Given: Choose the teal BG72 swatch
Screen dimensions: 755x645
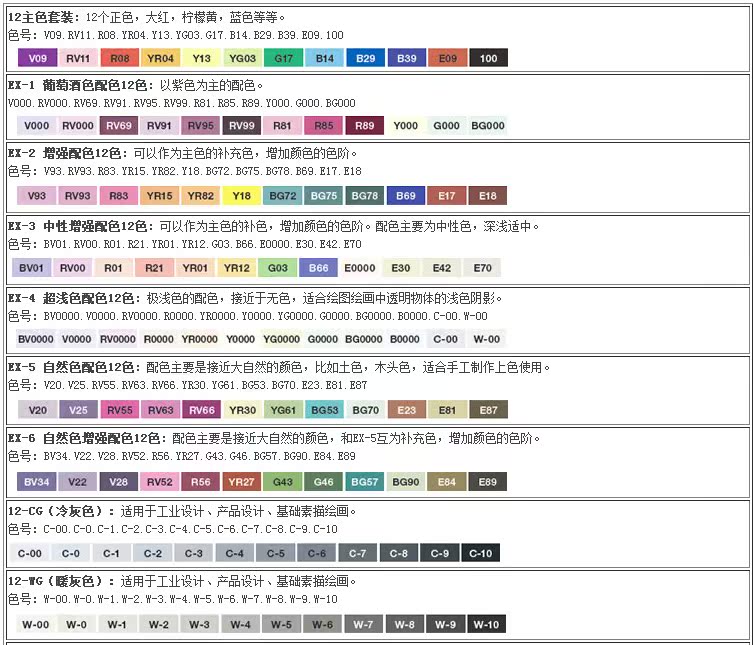Looking at the screenshot, I should point(283,196).
